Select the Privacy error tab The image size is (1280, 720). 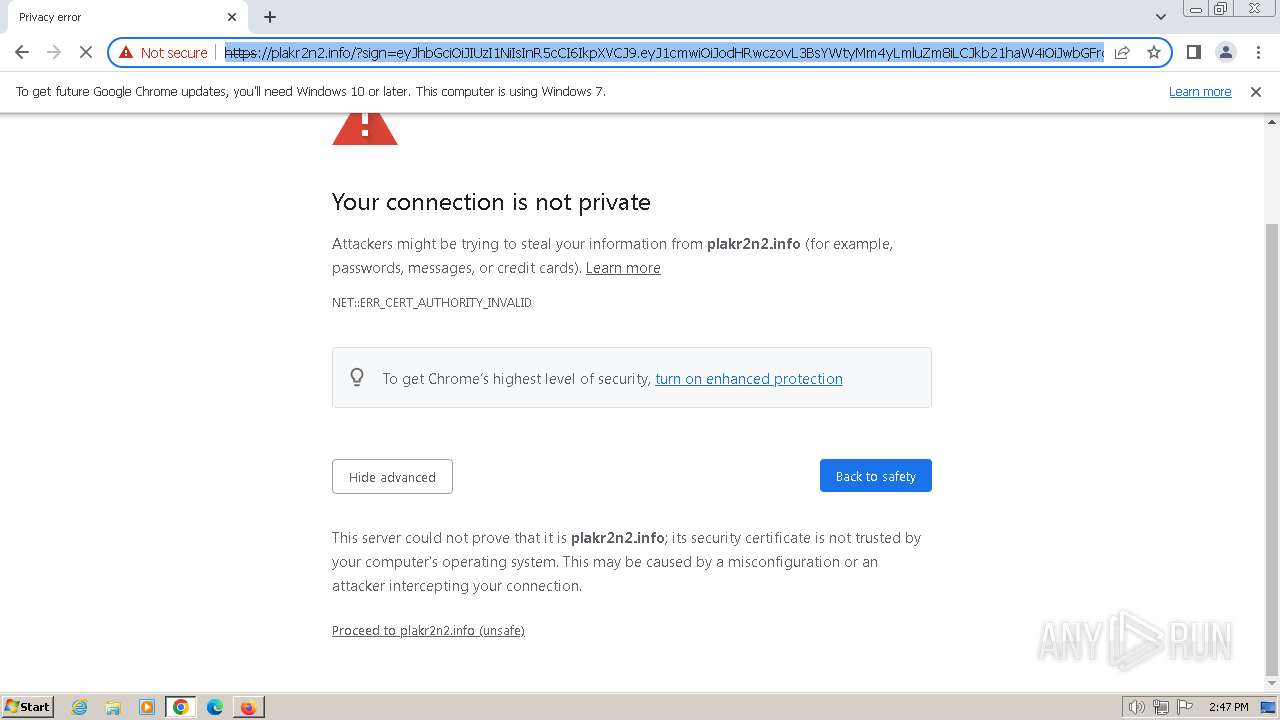coord(123,17)
